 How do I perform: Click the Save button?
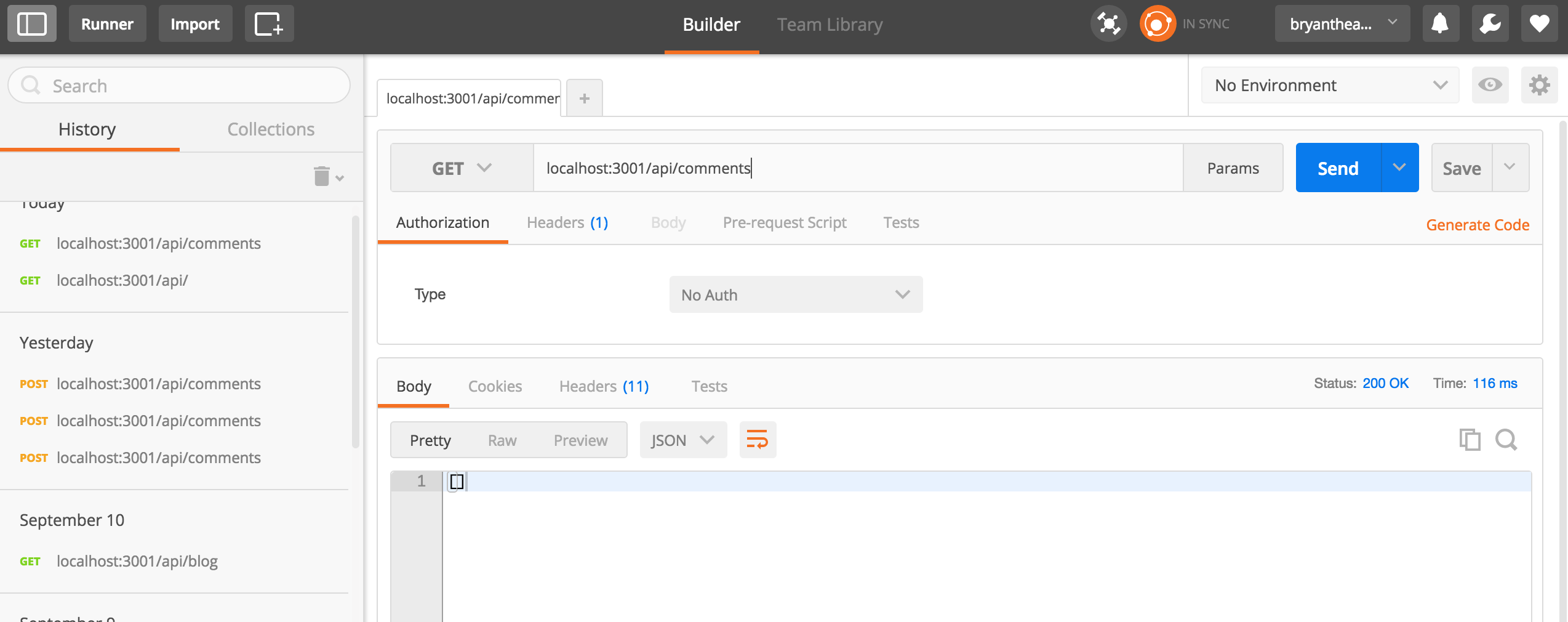tap(1462, 168)
